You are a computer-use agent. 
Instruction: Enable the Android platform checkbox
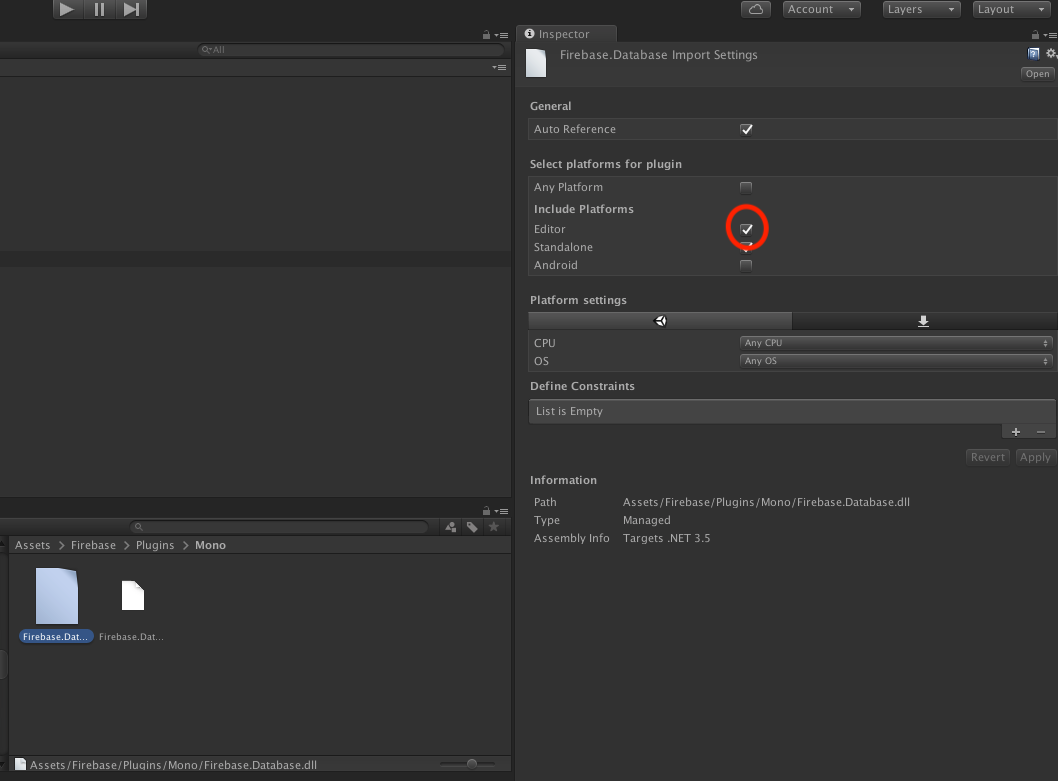(746, 265)
